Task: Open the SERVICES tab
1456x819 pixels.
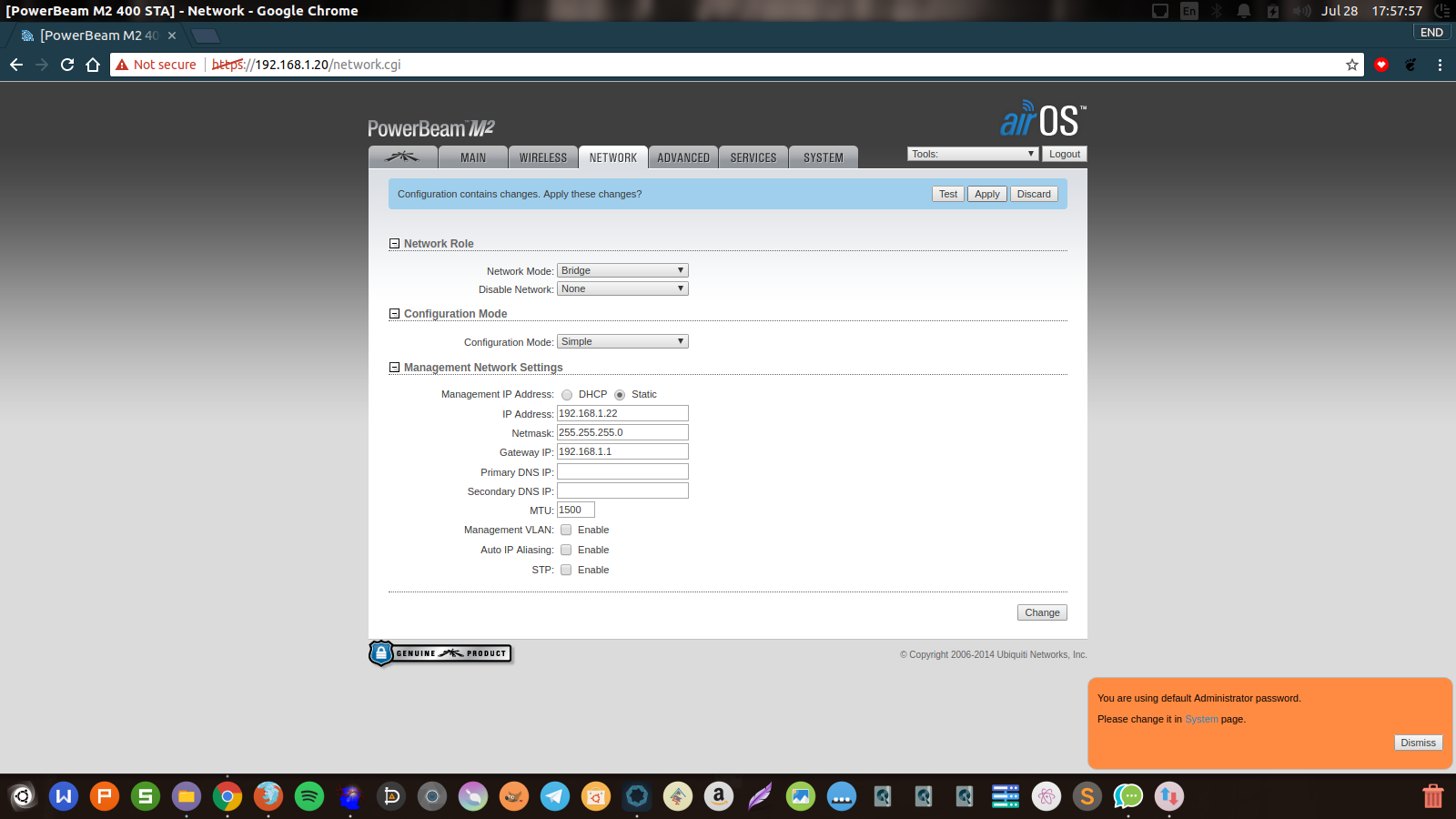Action: [x=753, y=157]
